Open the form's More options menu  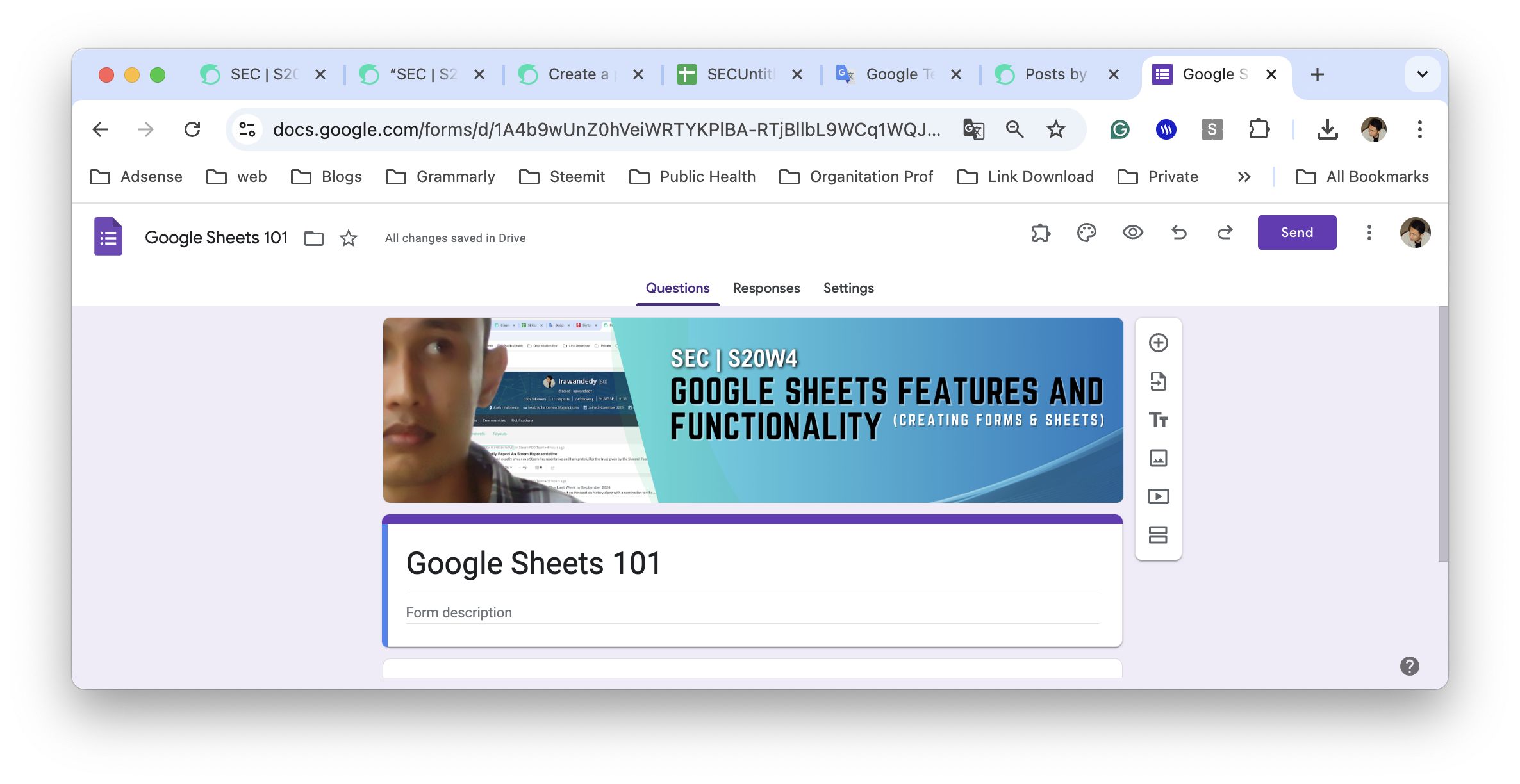1369,233
